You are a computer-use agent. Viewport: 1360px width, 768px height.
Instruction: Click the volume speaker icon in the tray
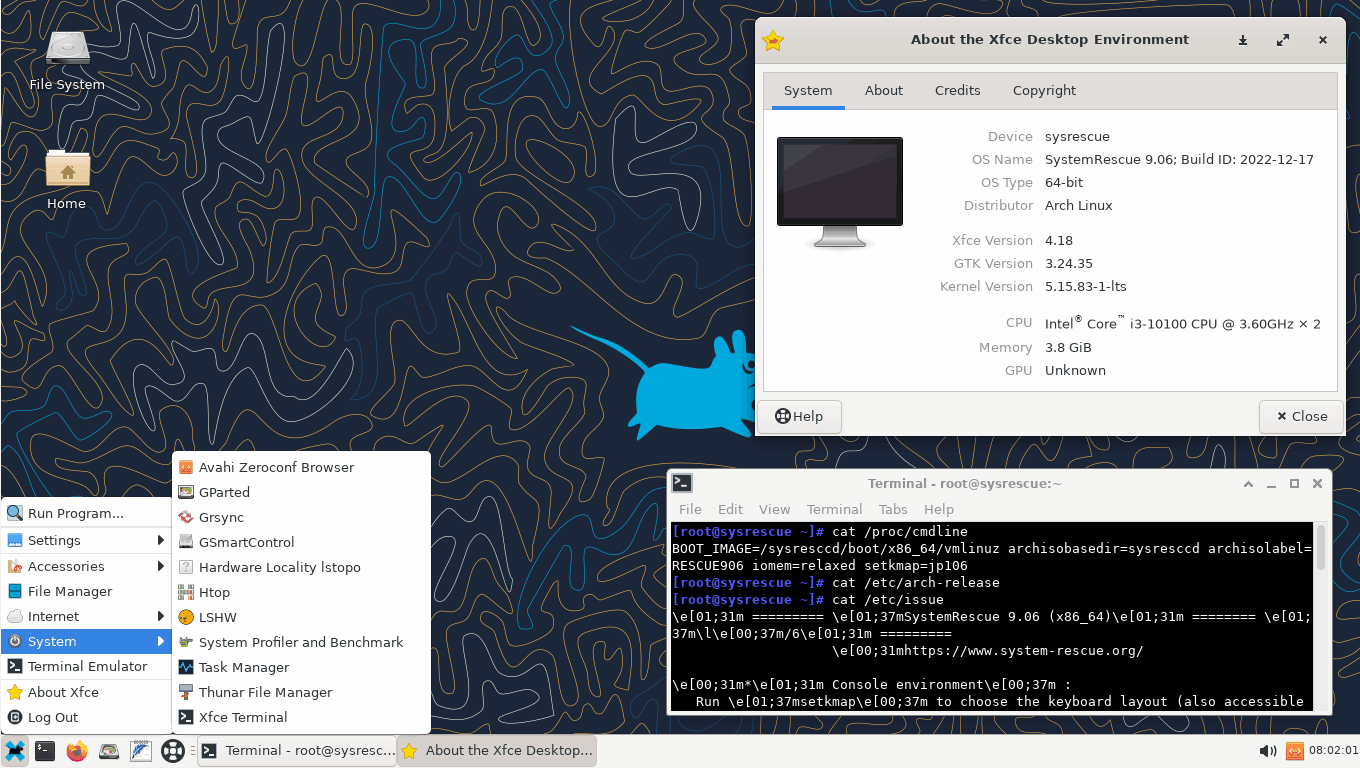click(x=1267, y=751)
